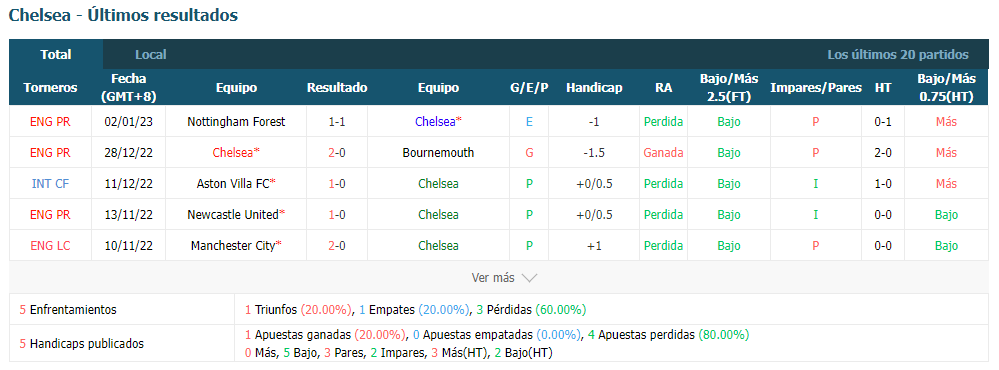Viewport: 999px width, 370px height.
Task: Click the Bajo/Más 2.5(FT) column header
Action: [729, 88]
